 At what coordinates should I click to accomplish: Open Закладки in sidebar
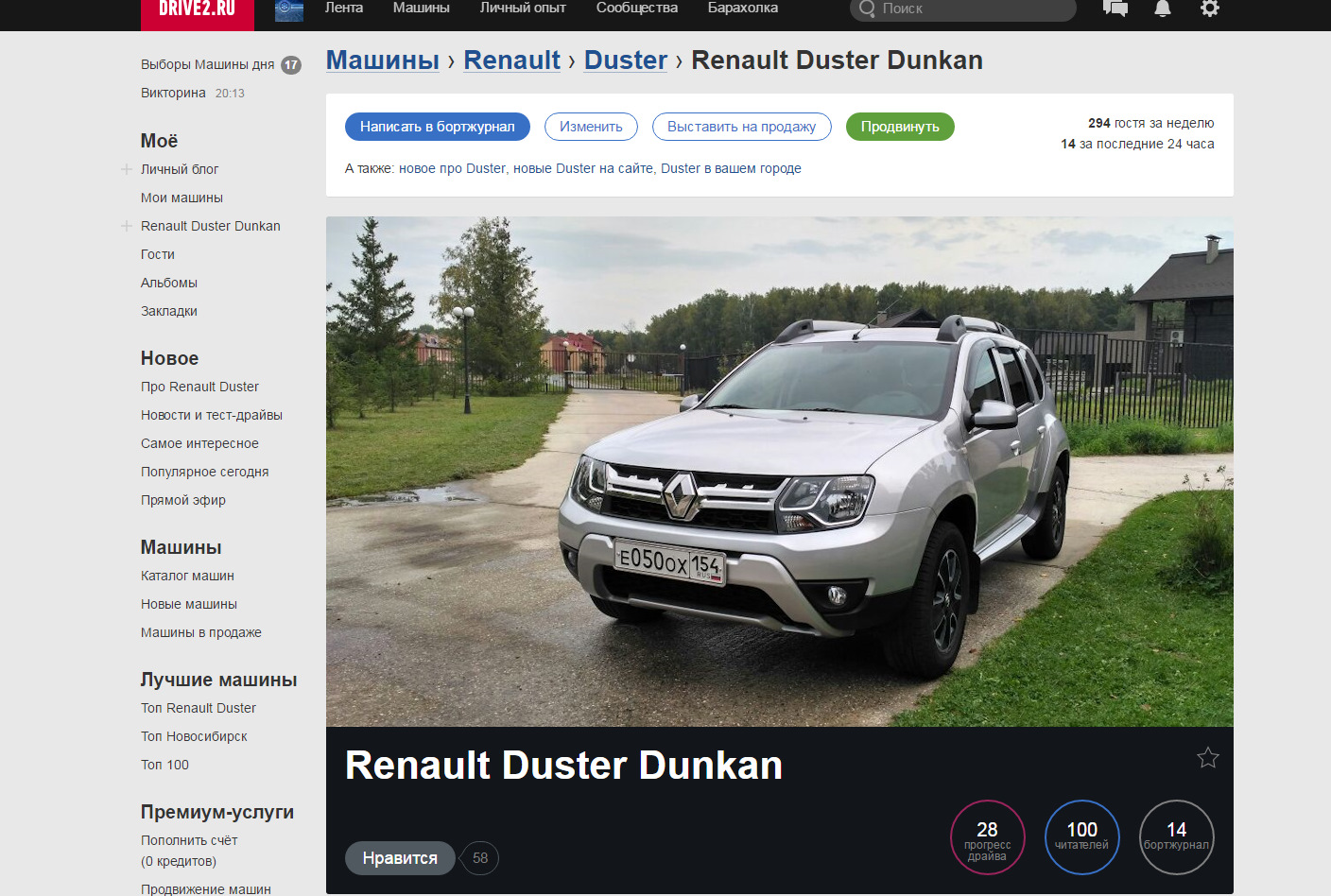(169, 311)
